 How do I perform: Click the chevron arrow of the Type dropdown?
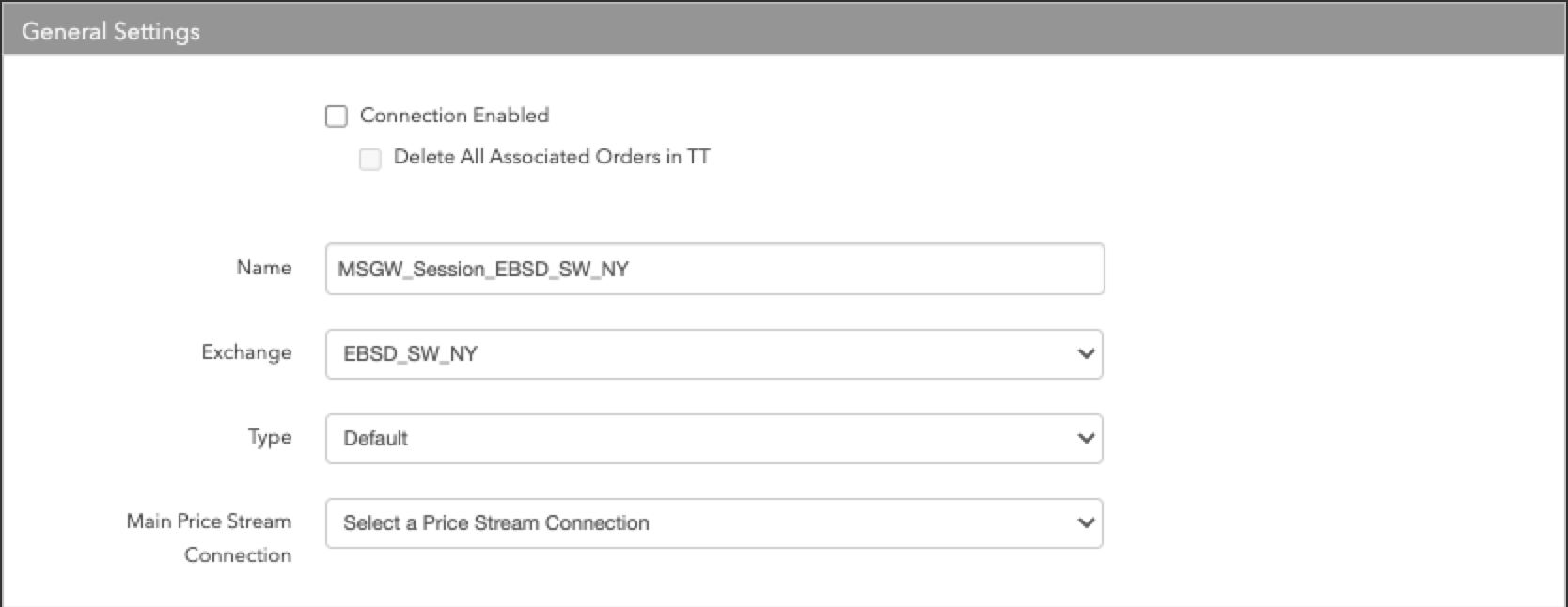click(1086, 439)
